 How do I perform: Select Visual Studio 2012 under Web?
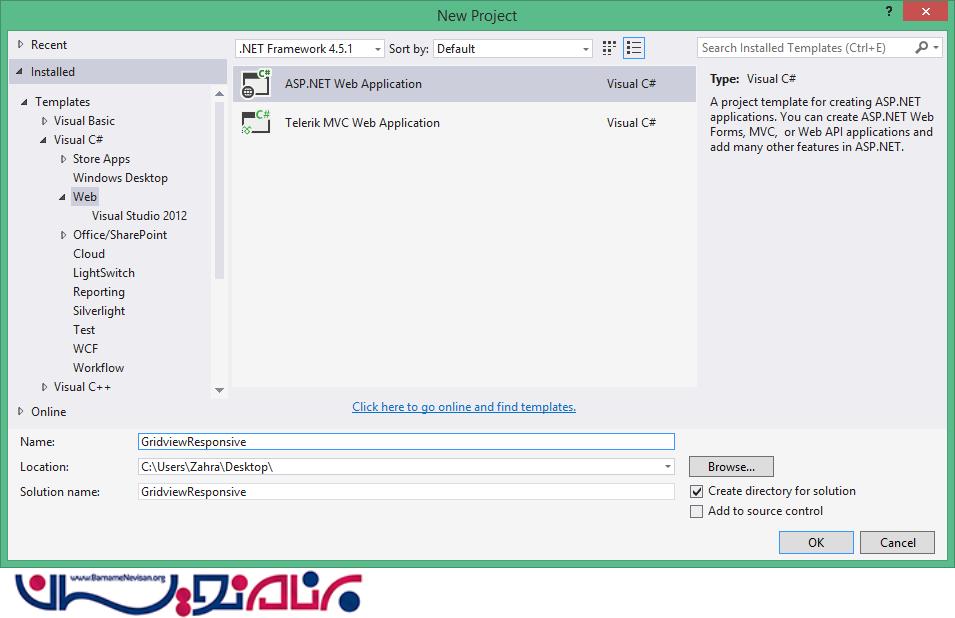(x=139, y=216)
